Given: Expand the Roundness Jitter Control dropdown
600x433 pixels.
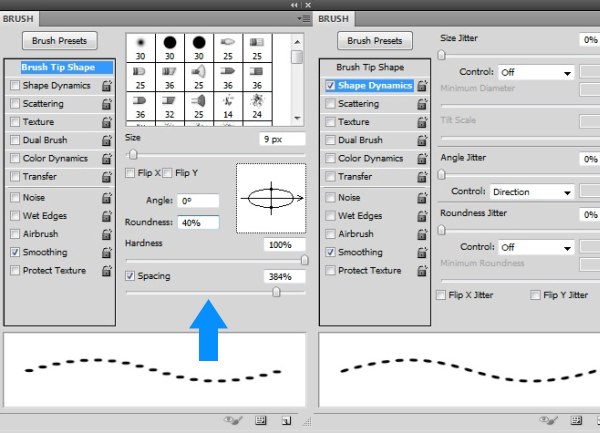Looking at the screenshot, I should (x=535, y=247).
